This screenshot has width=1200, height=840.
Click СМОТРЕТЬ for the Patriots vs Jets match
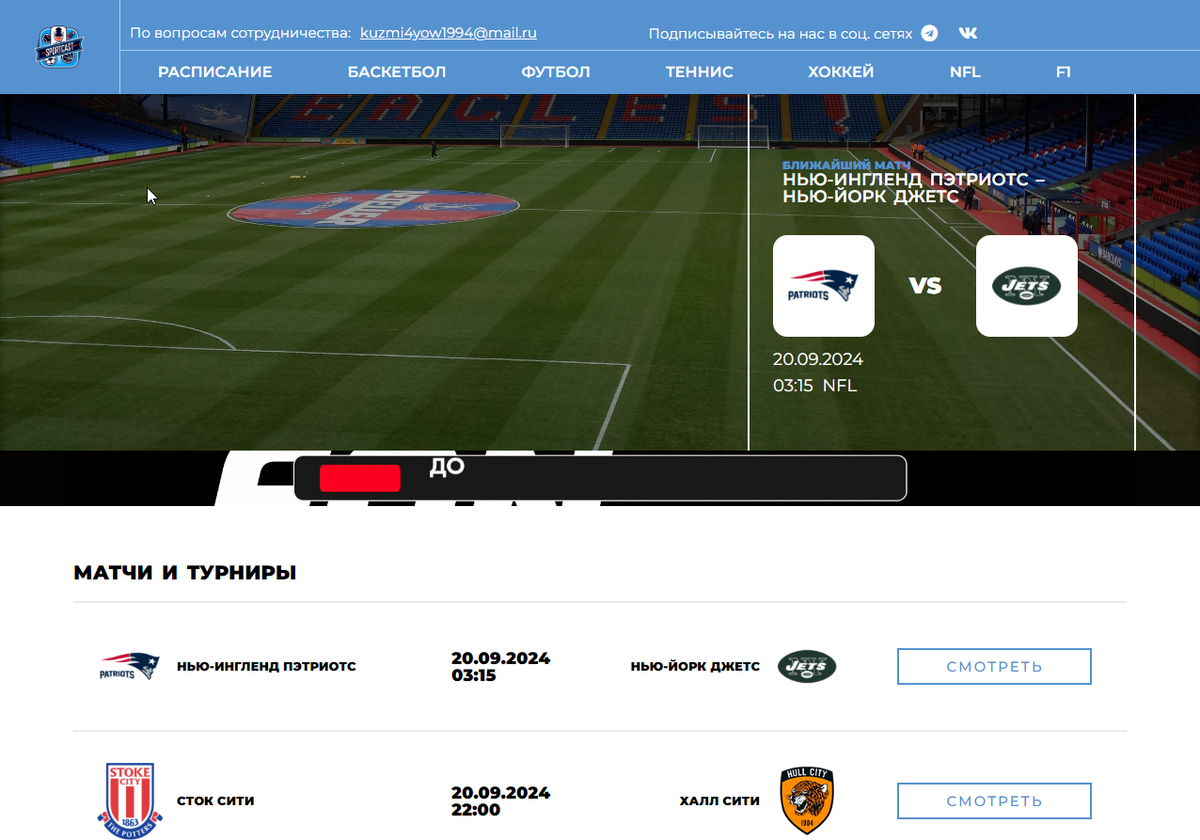click(994, 667)
